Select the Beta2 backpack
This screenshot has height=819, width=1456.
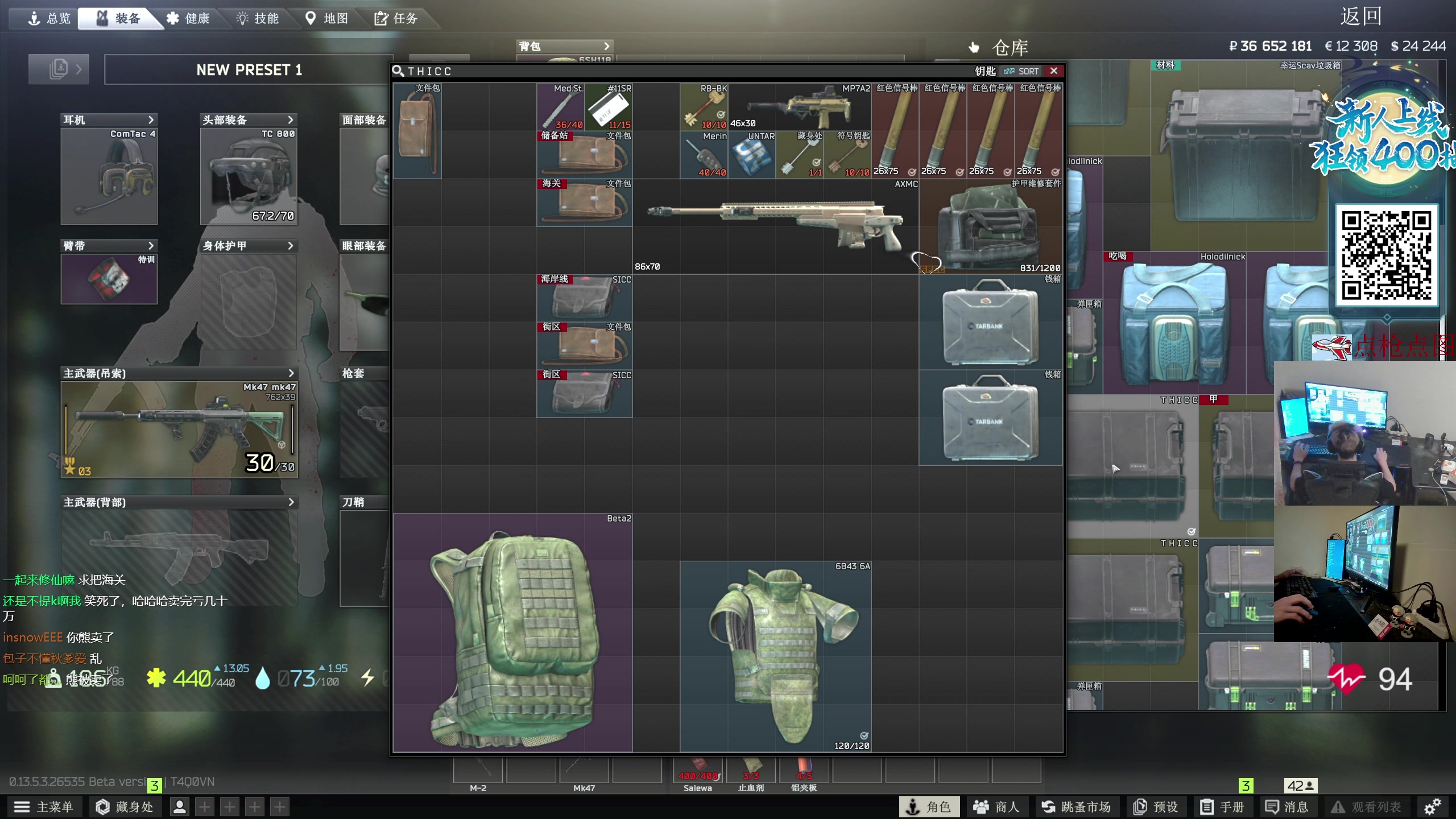(513, 632)
